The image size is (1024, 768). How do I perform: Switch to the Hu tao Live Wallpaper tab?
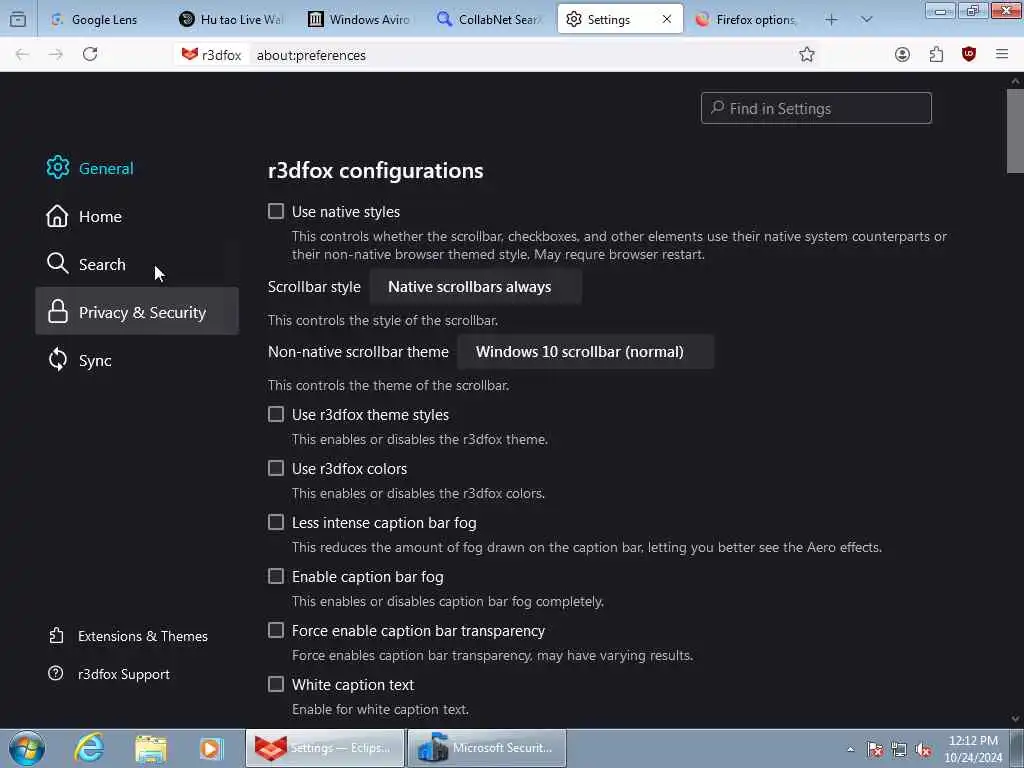click(232, 20)
